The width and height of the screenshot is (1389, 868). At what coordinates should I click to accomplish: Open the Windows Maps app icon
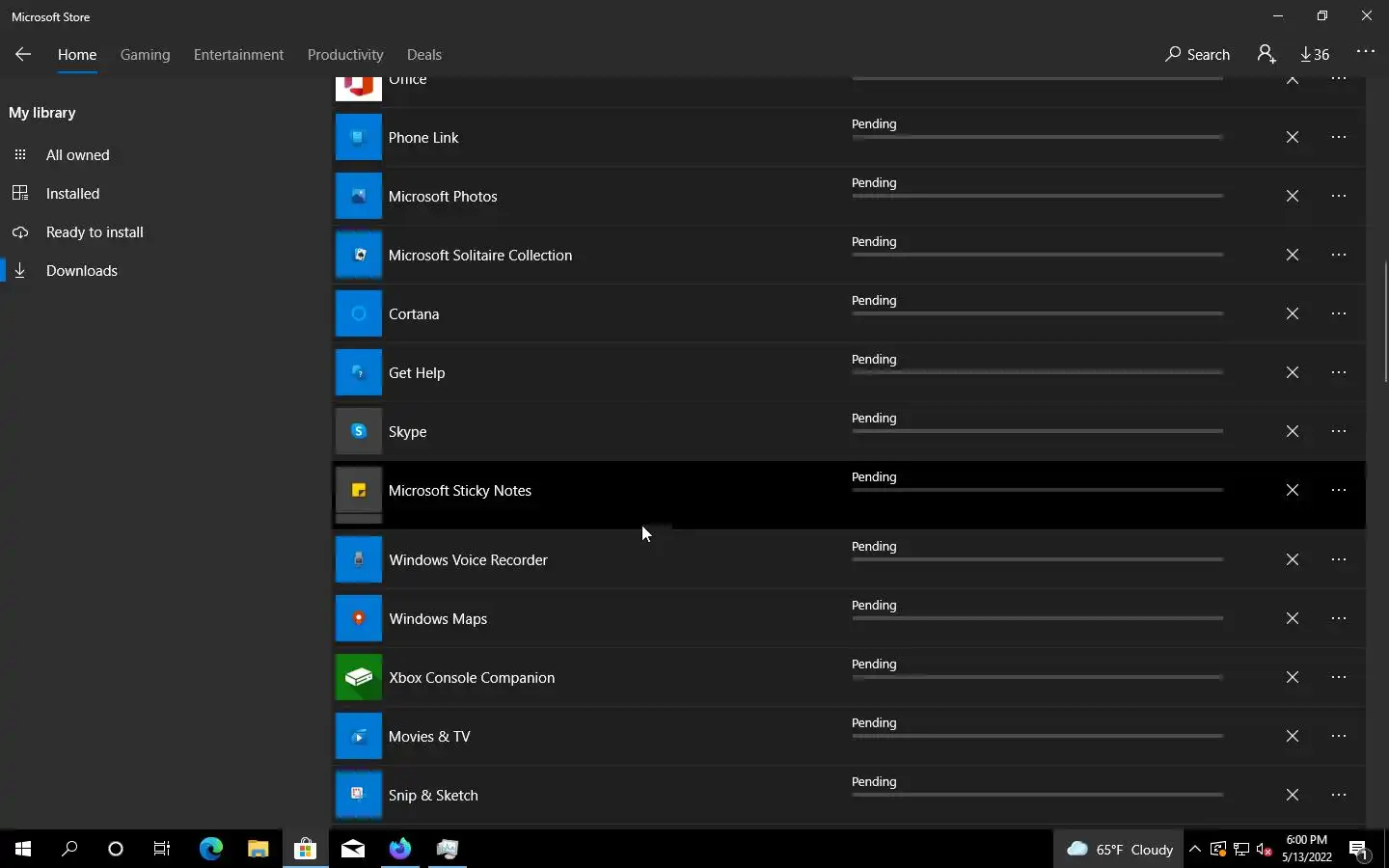click(x=358, y=618)
